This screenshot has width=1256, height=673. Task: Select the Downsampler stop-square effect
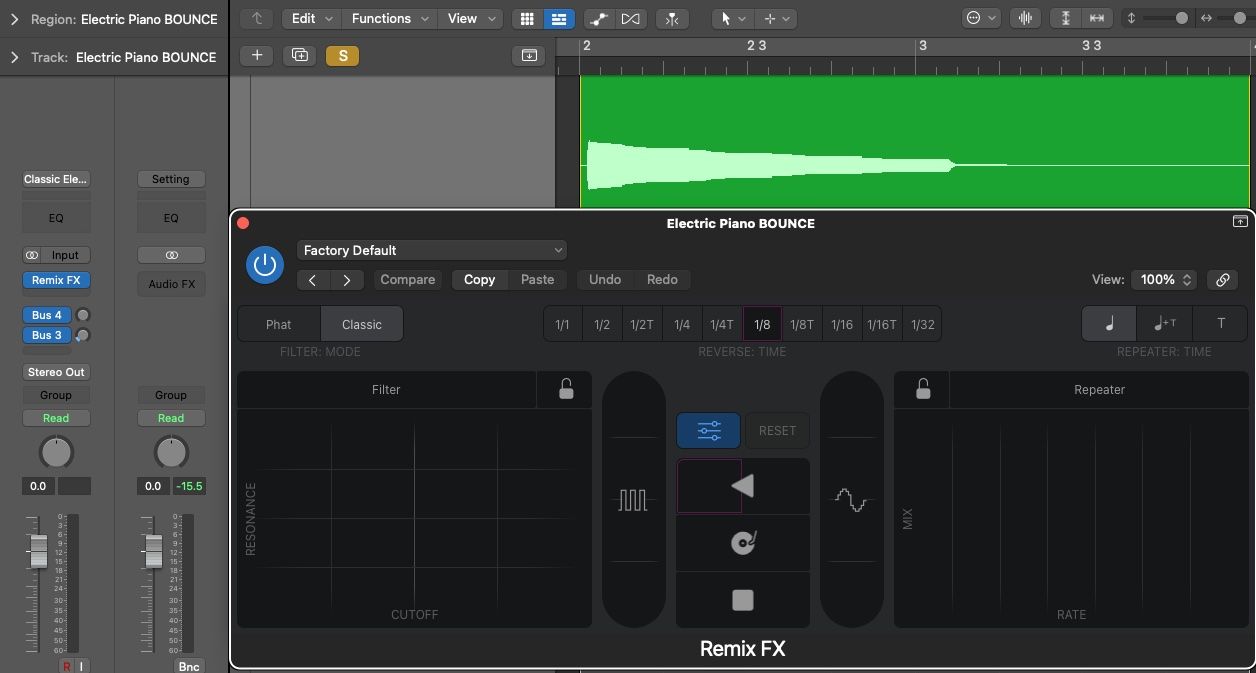(742, 599)
